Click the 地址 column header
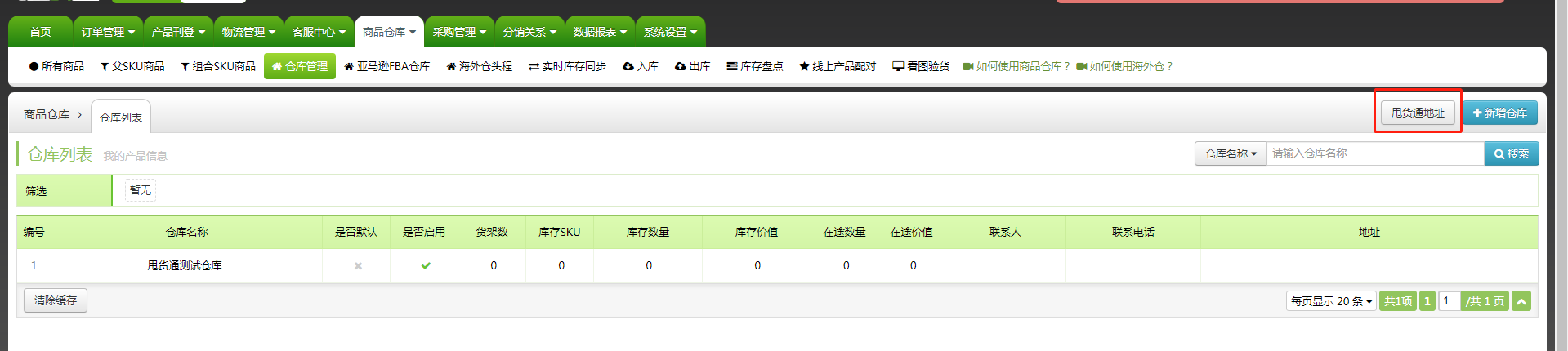This screenshot has width=1568, height=351. pos(1369,233)
